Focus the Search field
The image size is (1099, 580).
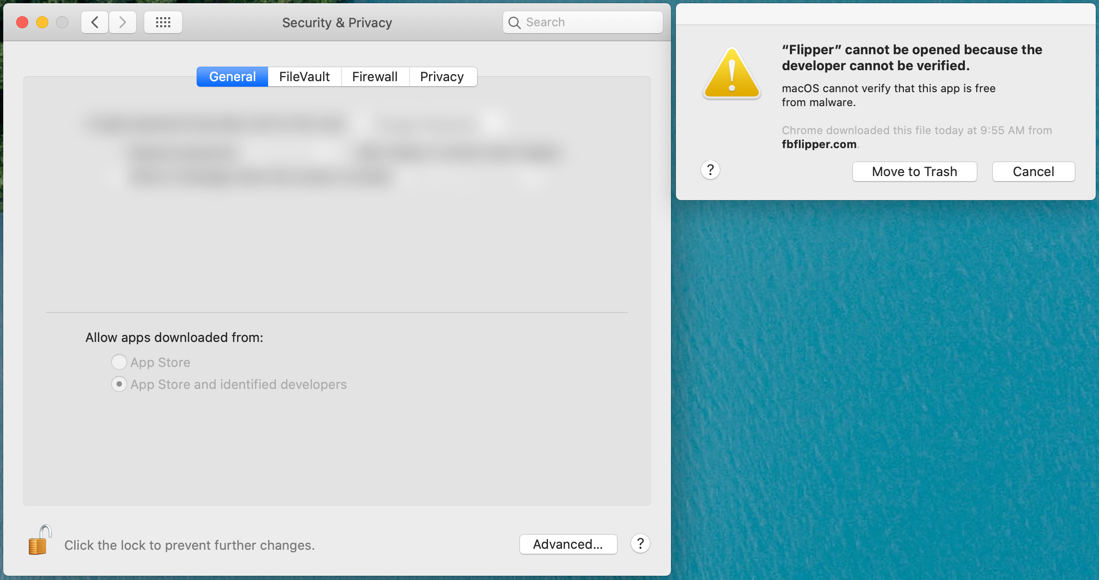pyautogui.click(x=582, y=22)
